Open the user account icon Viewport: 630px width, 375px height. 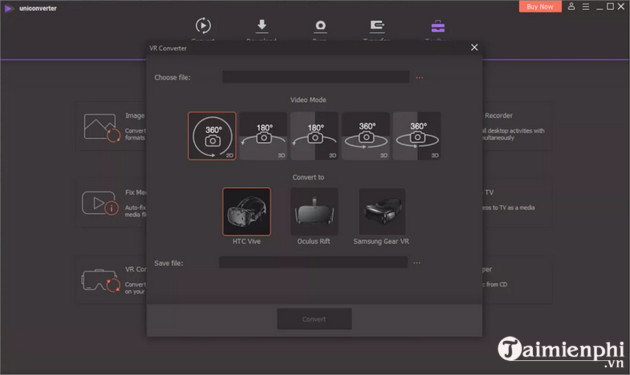[571, 6]
